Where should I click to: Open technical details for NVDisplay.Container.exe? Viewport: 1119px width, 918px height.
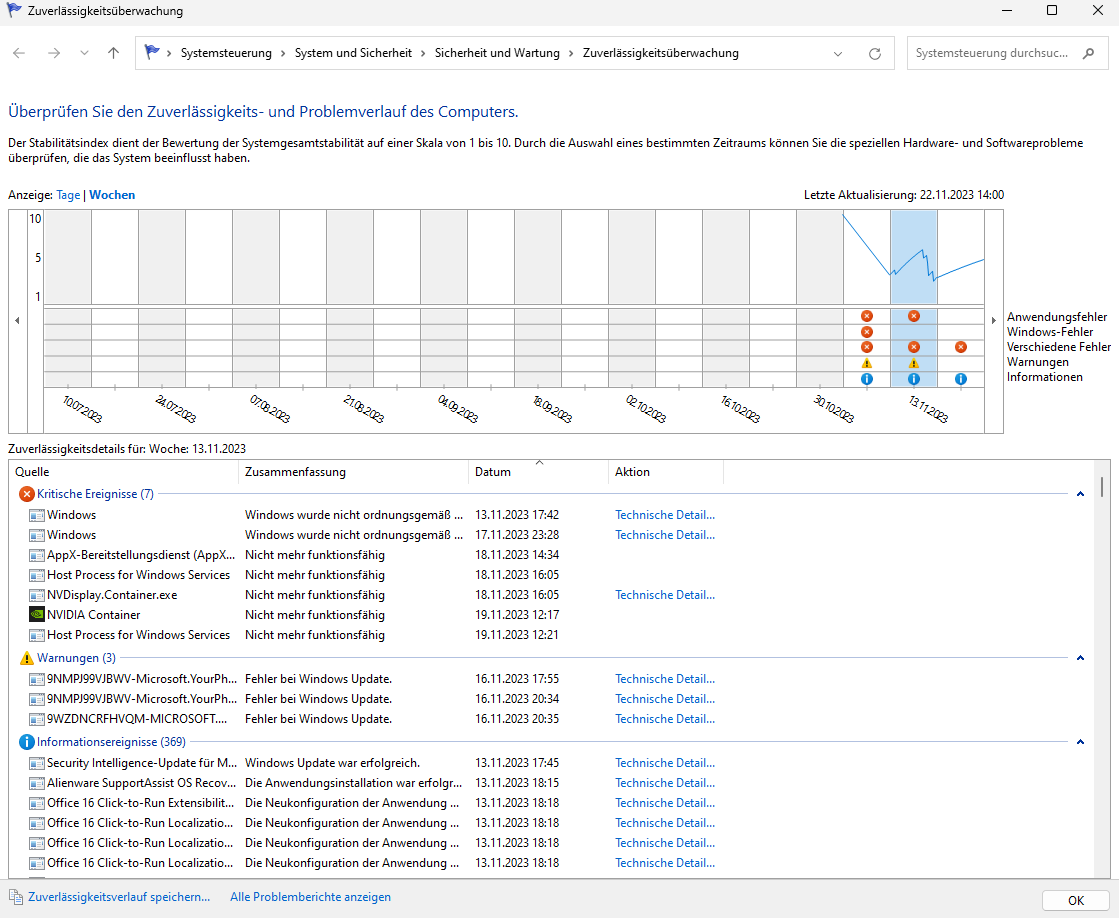coord(665,595)
